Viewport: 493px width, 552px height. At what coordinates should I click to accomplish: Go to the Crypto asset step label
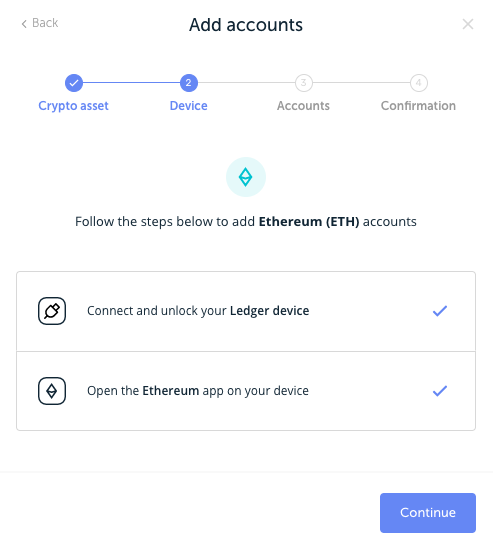[73, 106]
